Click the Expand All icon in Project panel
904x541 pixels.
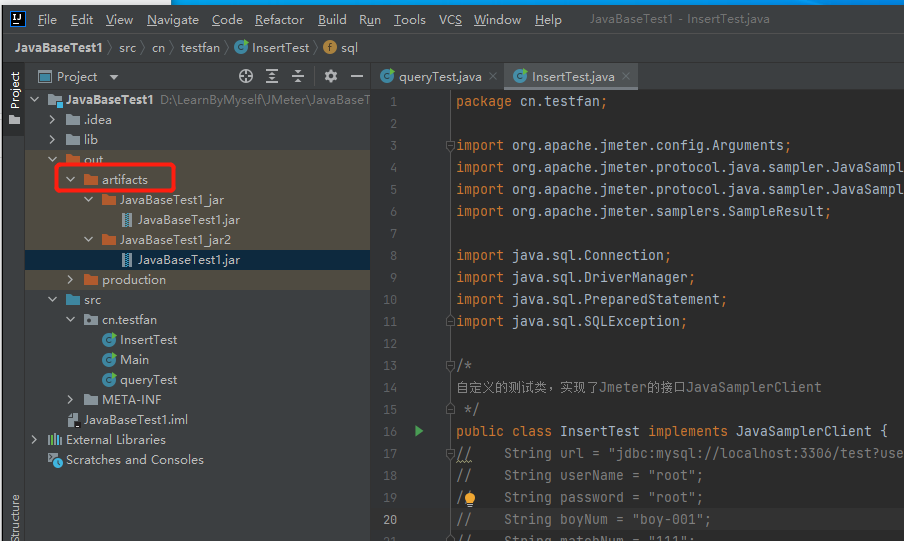[272, 76]
